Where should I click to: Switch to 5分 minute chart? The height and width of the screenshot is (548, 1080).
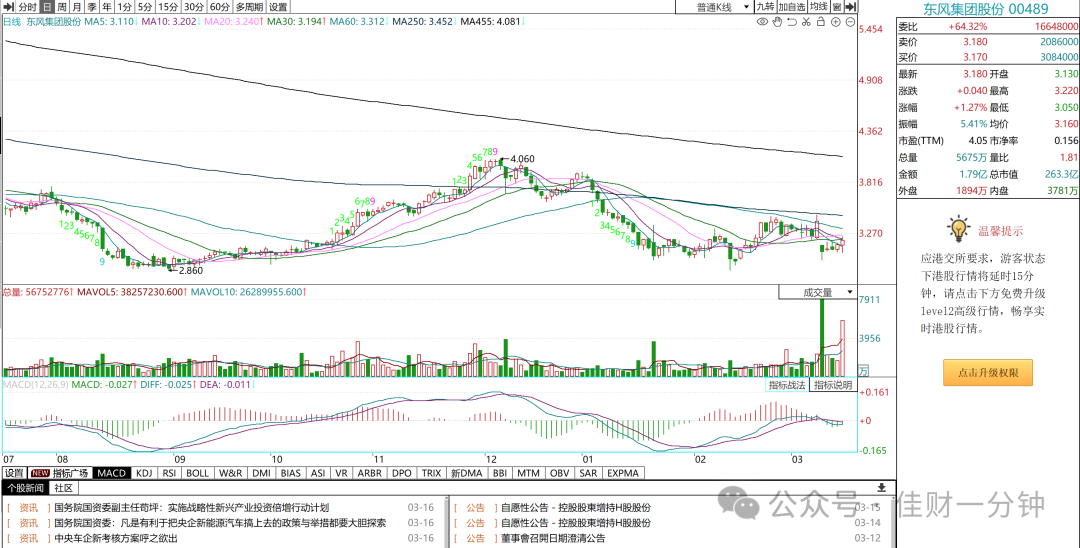pos(145,7)
